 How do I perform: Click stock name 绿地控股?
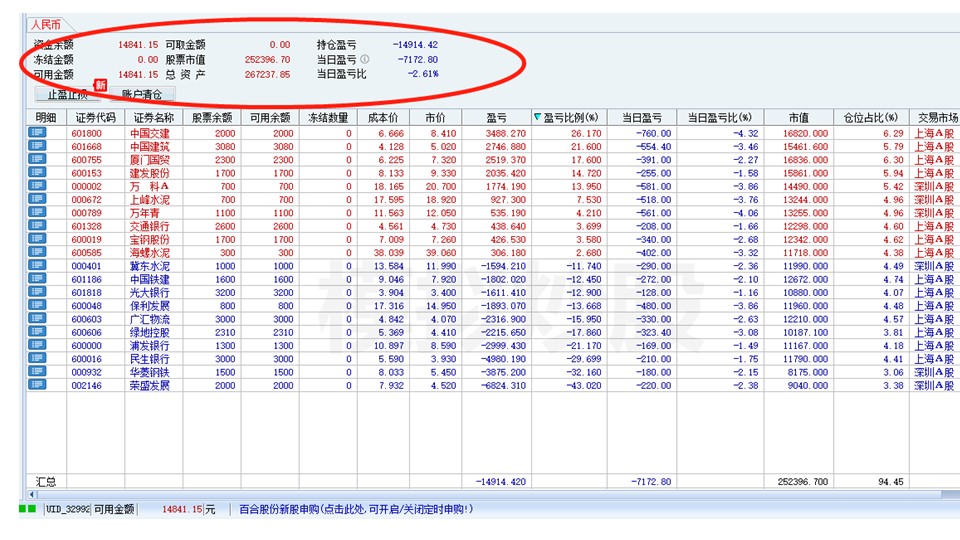tap(149, 332)
